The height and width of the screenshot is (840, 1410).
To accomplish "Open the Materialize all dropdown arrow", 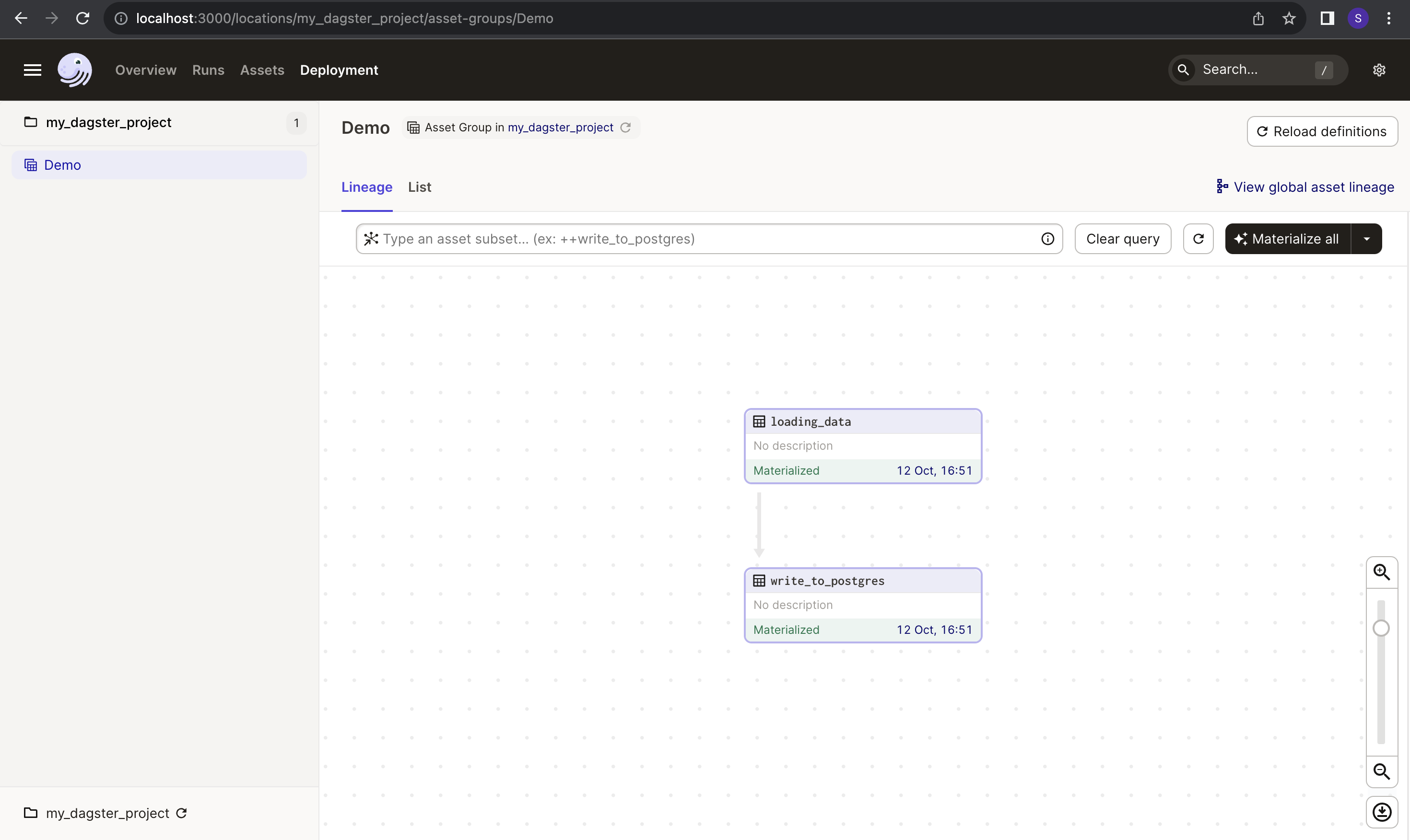I will click(x=1367, y=238).
